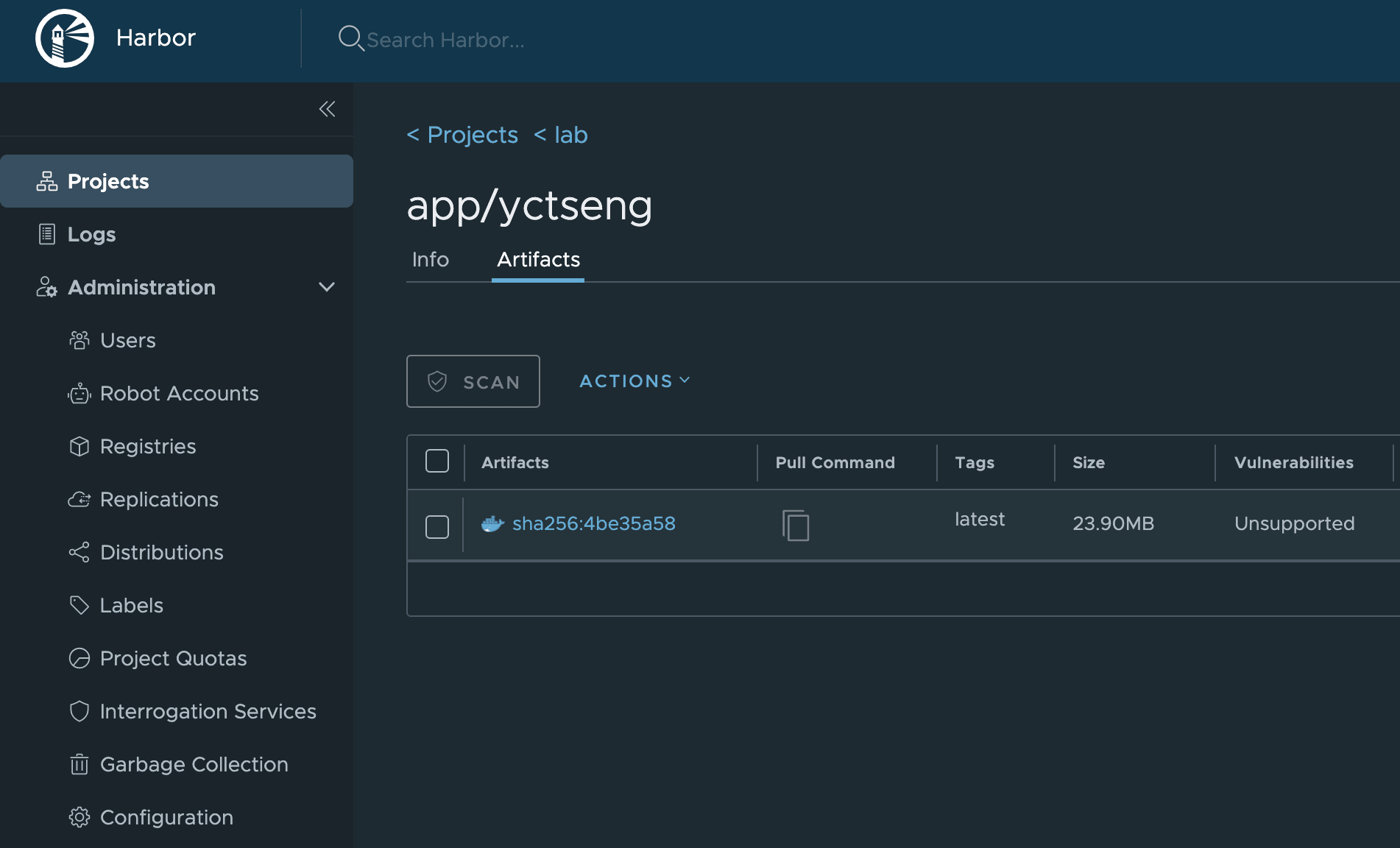
Task: Click the shield icon in SCAN button
Action: click(x=437, y=381)
